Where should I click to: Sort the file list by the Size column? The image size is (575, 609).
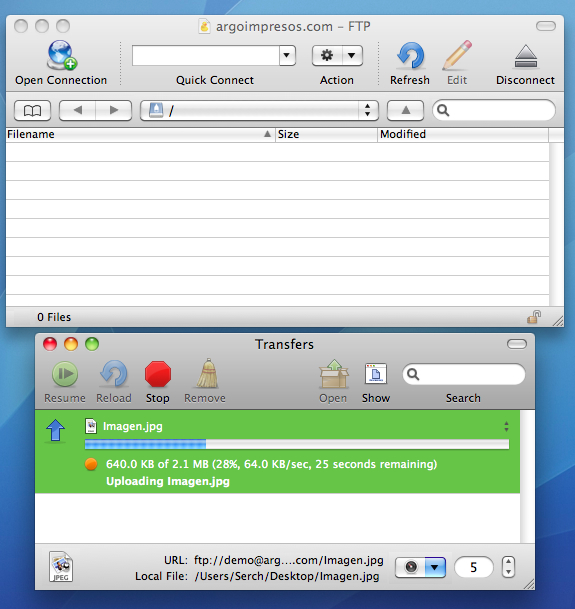point(326,134)
